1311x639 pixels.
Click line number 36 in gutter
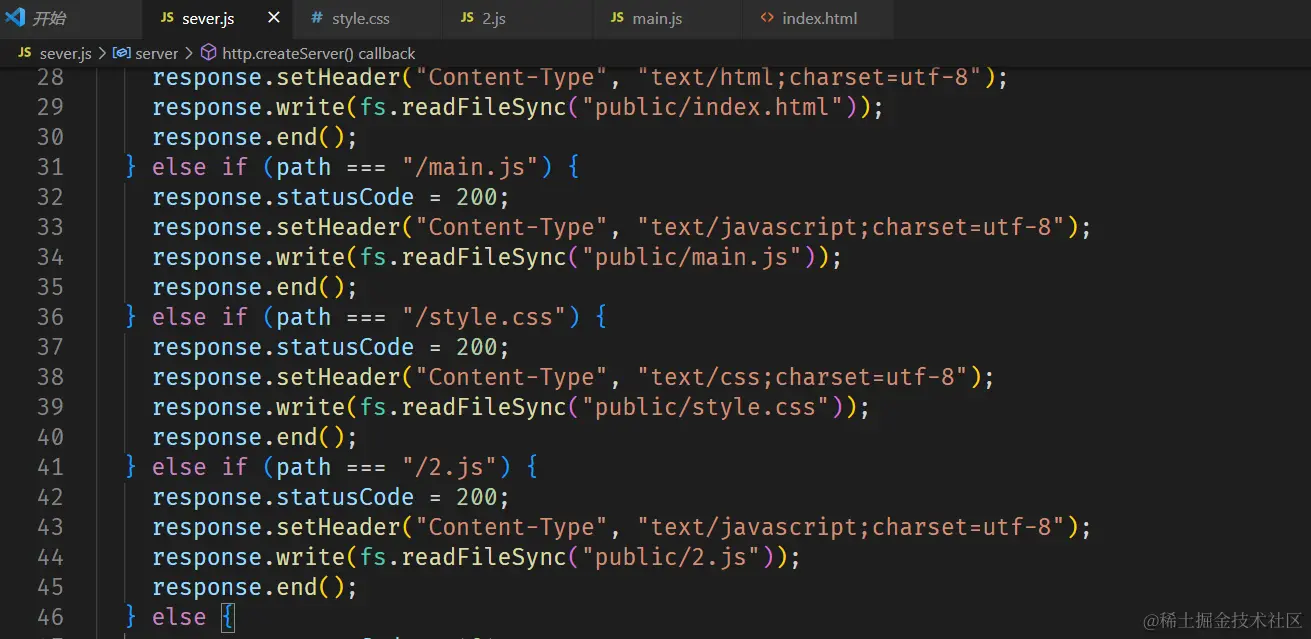[x=50, y=317]
